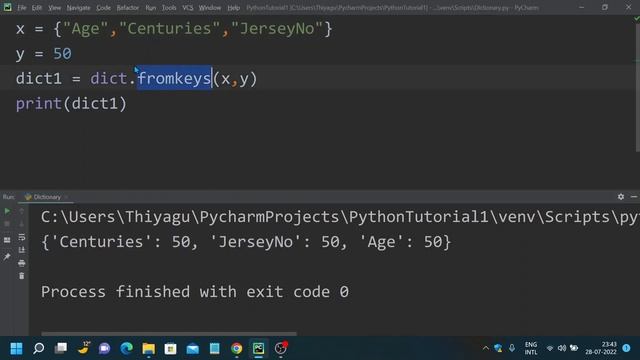Open the Edit menu
The height and width of the screenshot is (360, 640).
(37, 8)
